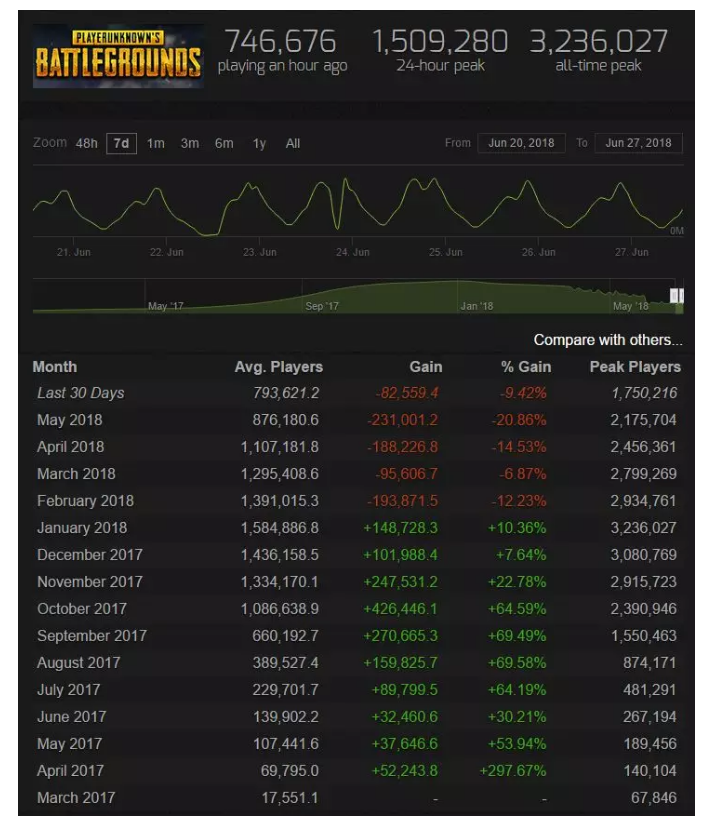Open the Compare with others link
The width and height of the screenshot is (709, 831).
tap(608, 340)
